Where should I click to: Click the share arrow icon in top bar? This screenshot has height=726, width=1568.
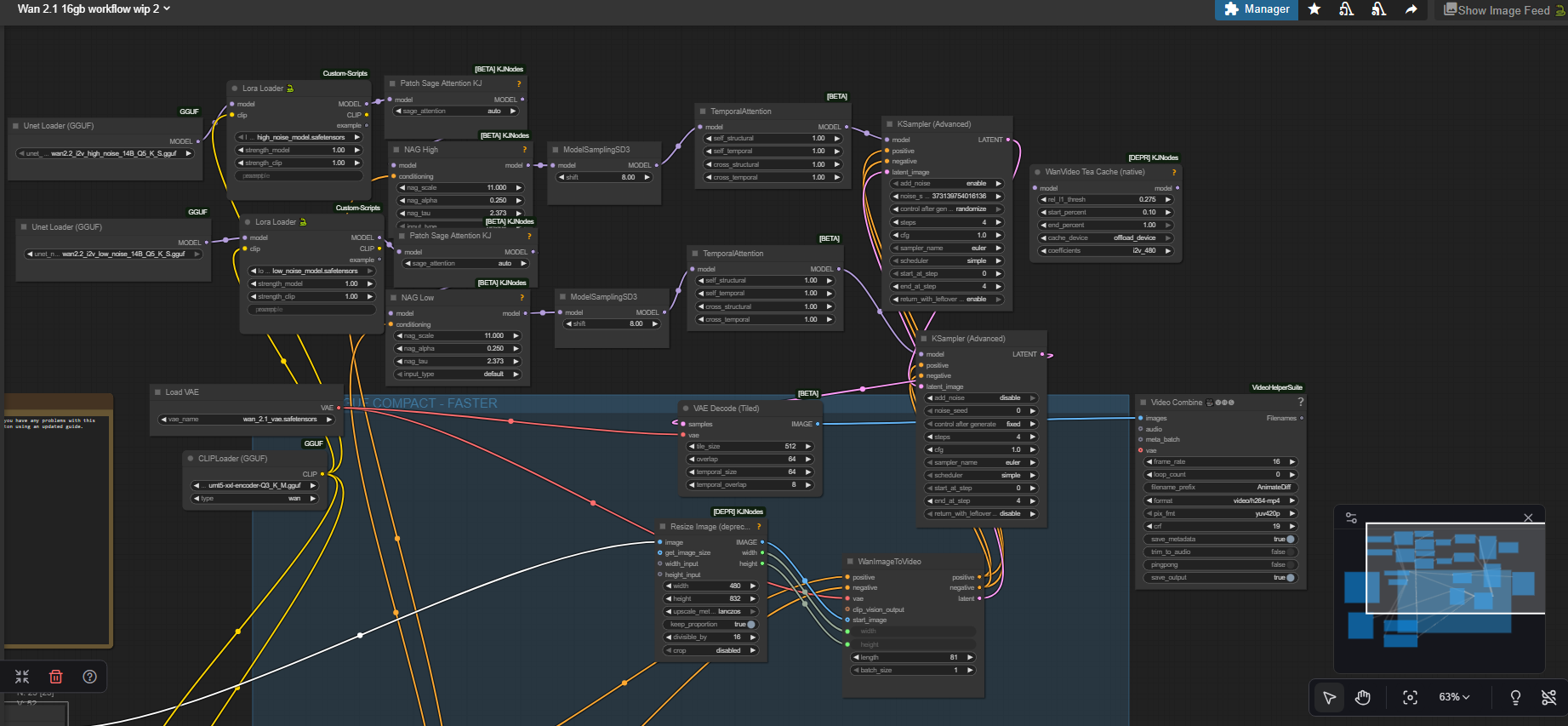[1411, 9]
